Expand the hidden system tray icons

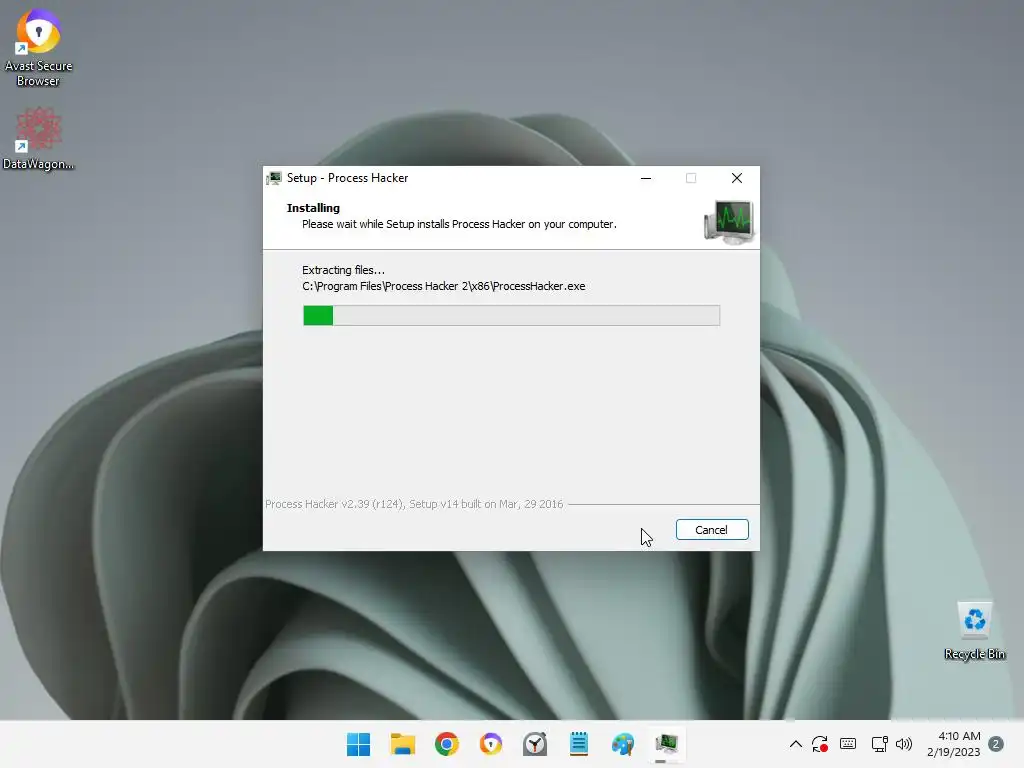(795, 744)
